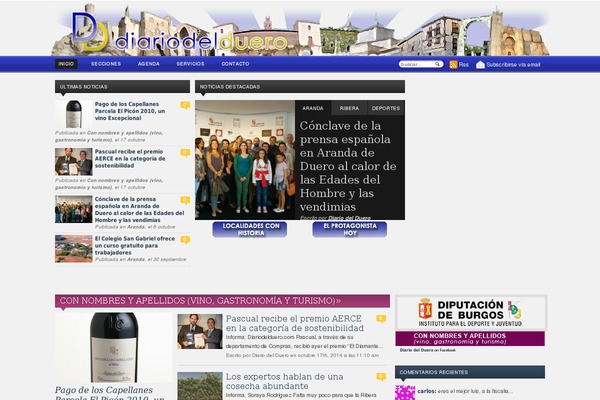Viewport: 600px width, 400px height.
Task: Click carlos commenter avatar in recent comments
Action: [405, 393]
